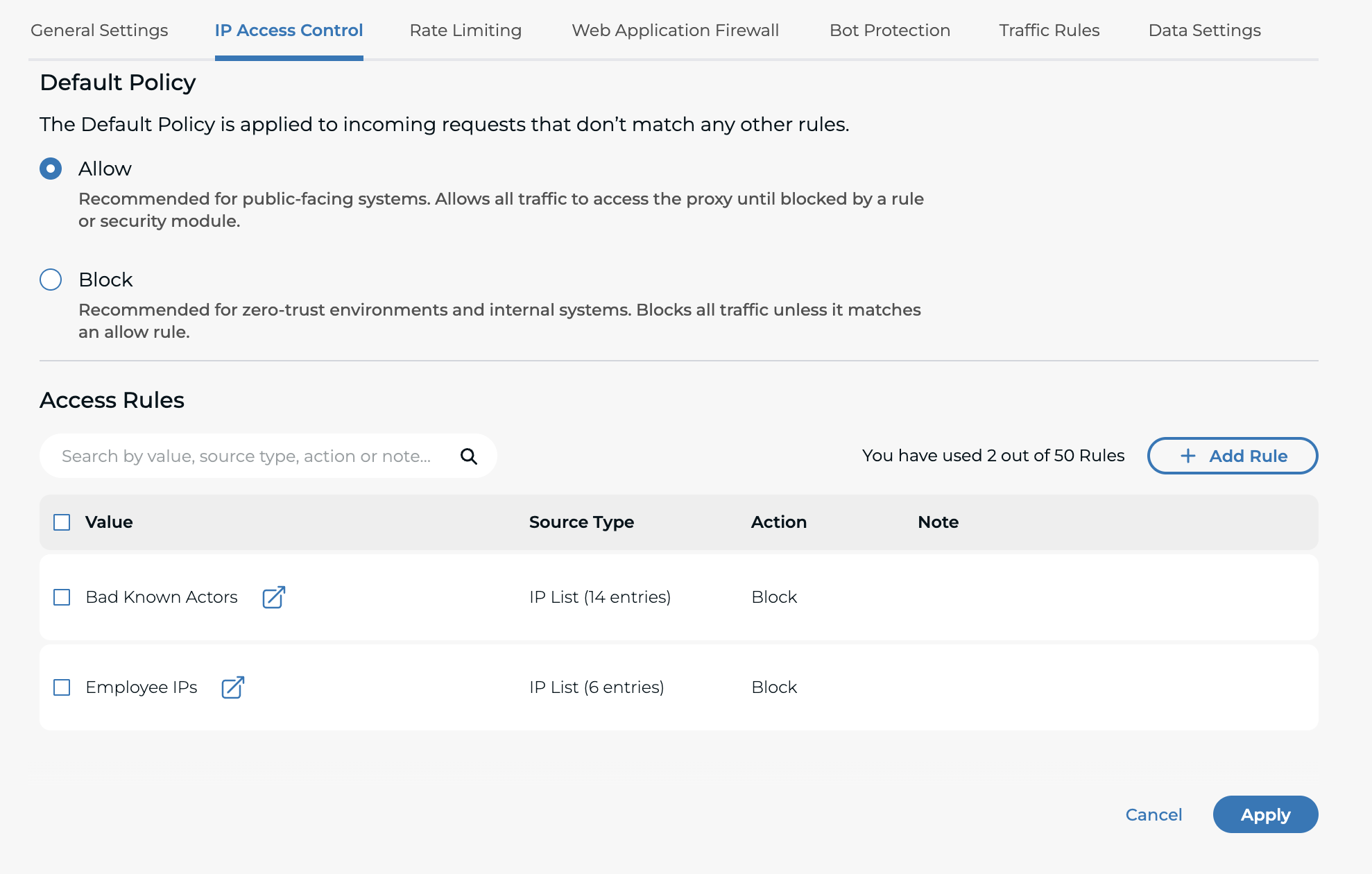
Task: Click the Bad Known Actors rule name
Action: tap(162, 597)
